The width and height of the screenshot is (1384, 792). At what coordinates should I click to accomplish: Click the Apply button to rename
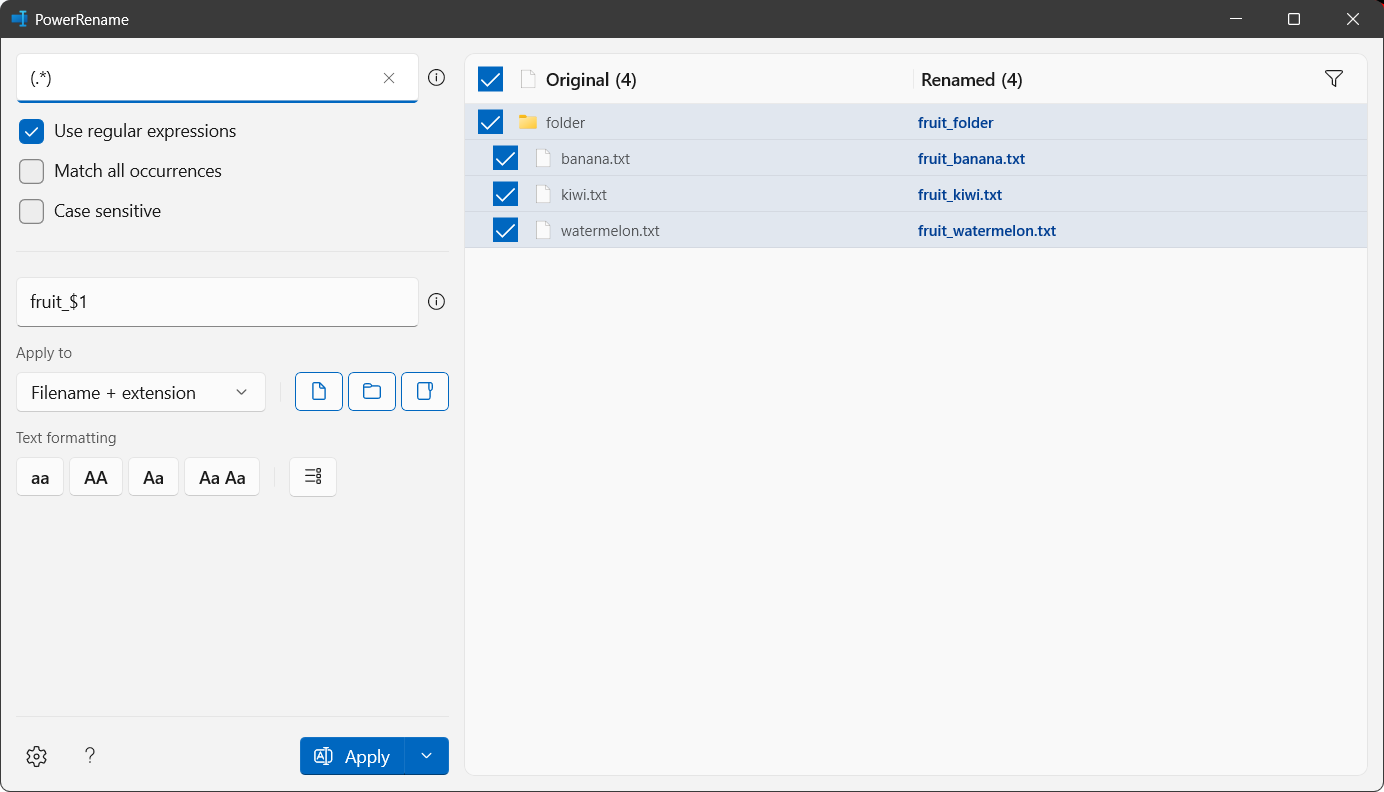point(355,756)
